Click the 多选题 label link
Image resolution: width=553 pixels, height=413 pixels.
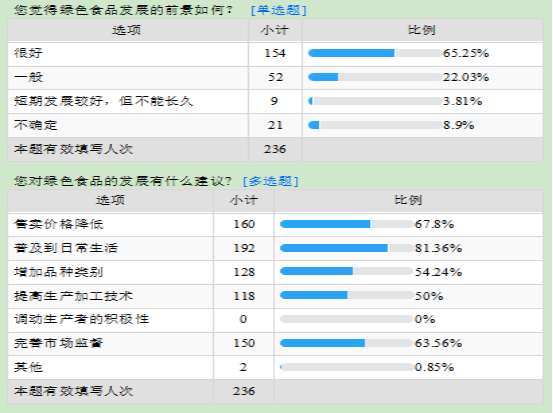(x=271, y=181)
